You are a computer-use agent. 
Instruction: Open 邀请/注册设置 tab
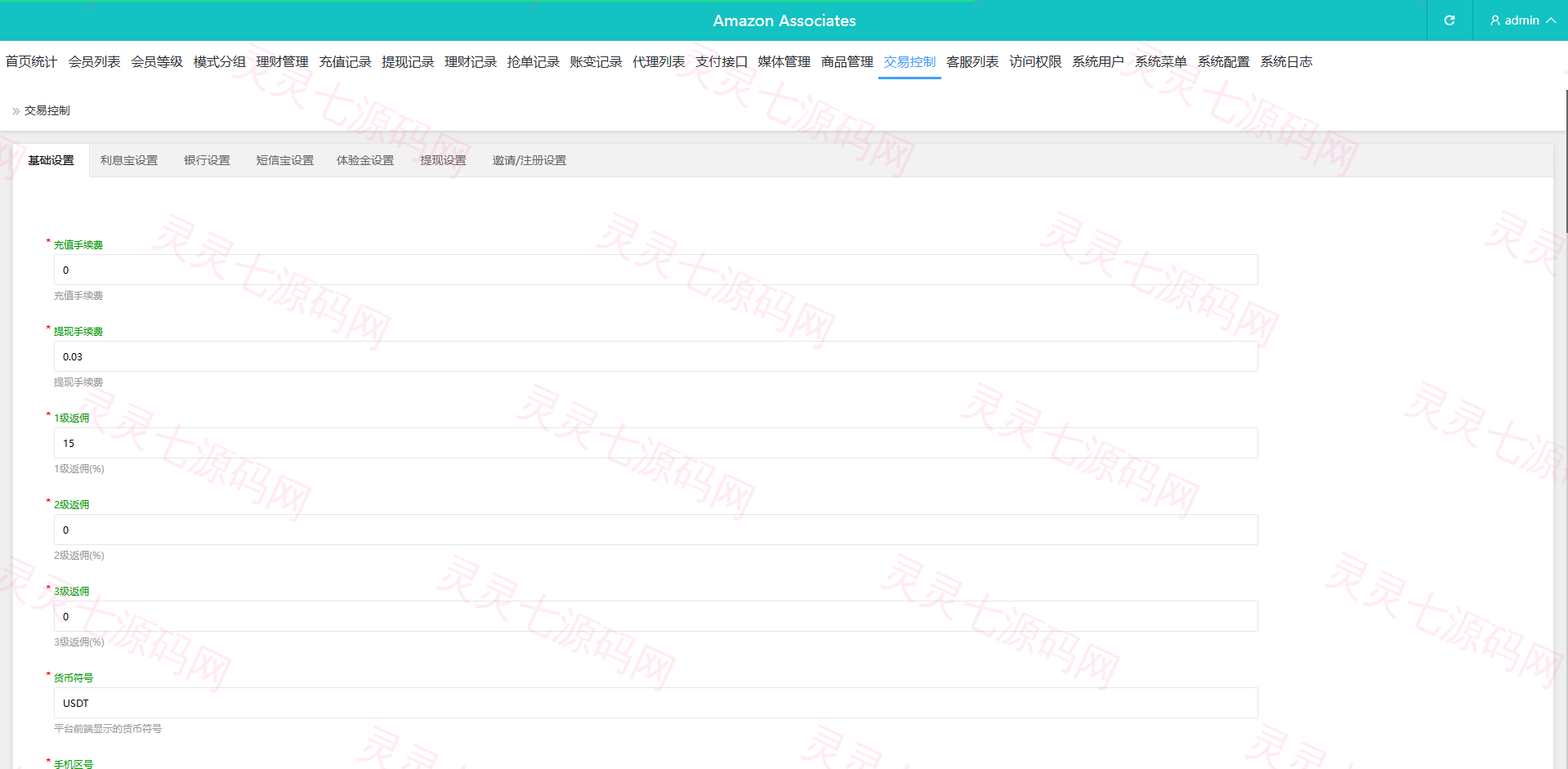tap(529, 161)
